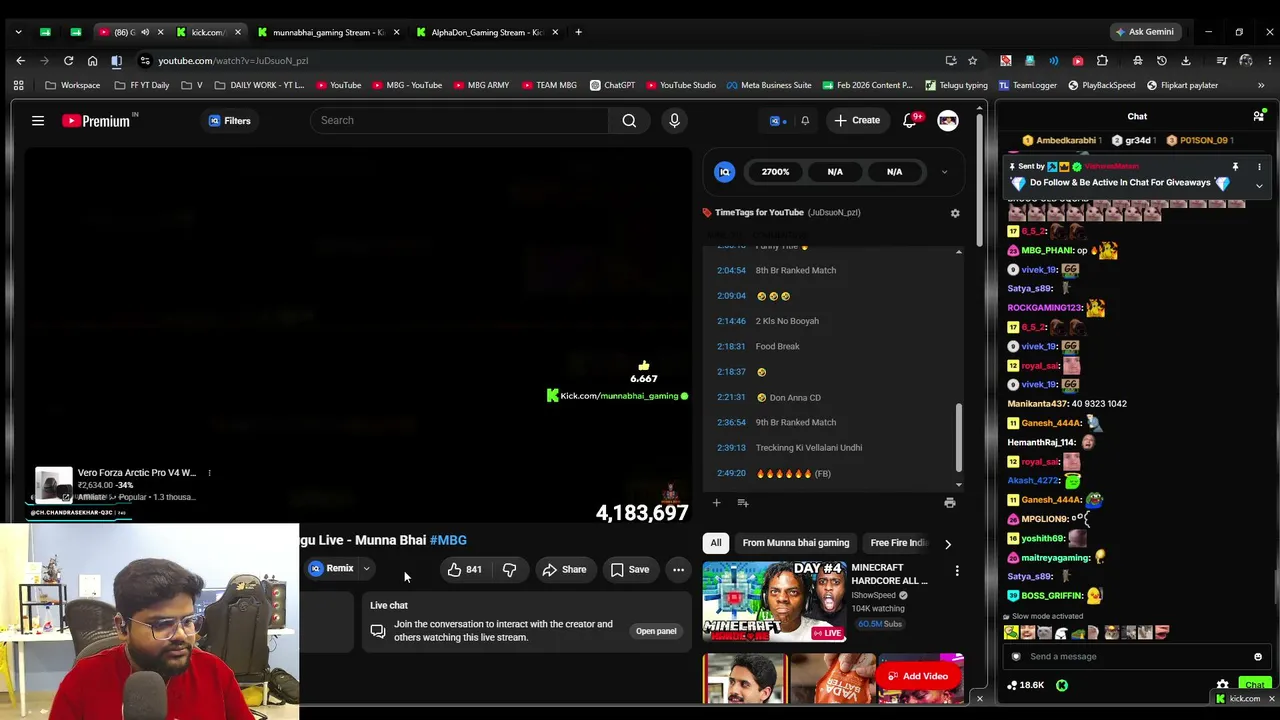Type in the YouTube Search field
The width and height of the screenshot is (1280, 720).
click(459, 121)
